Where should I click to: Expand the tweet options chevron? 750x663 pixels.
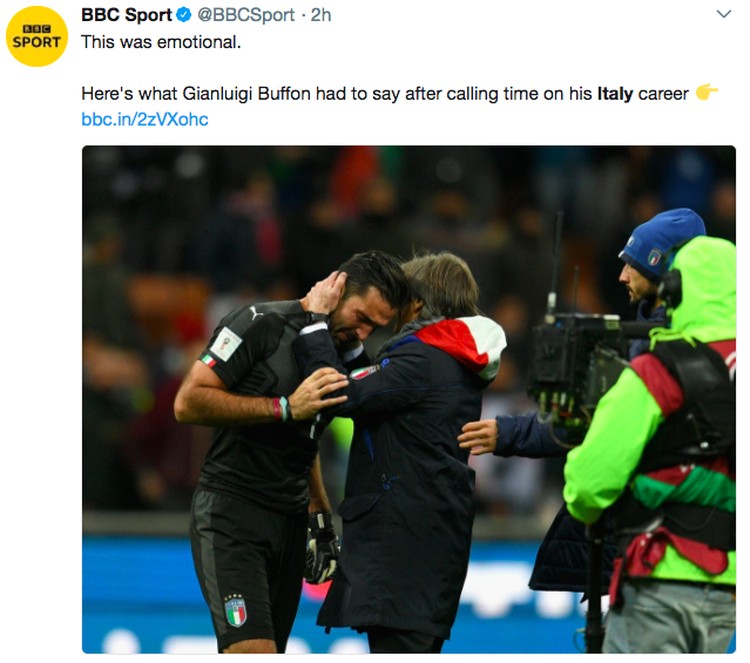(724, 14)
